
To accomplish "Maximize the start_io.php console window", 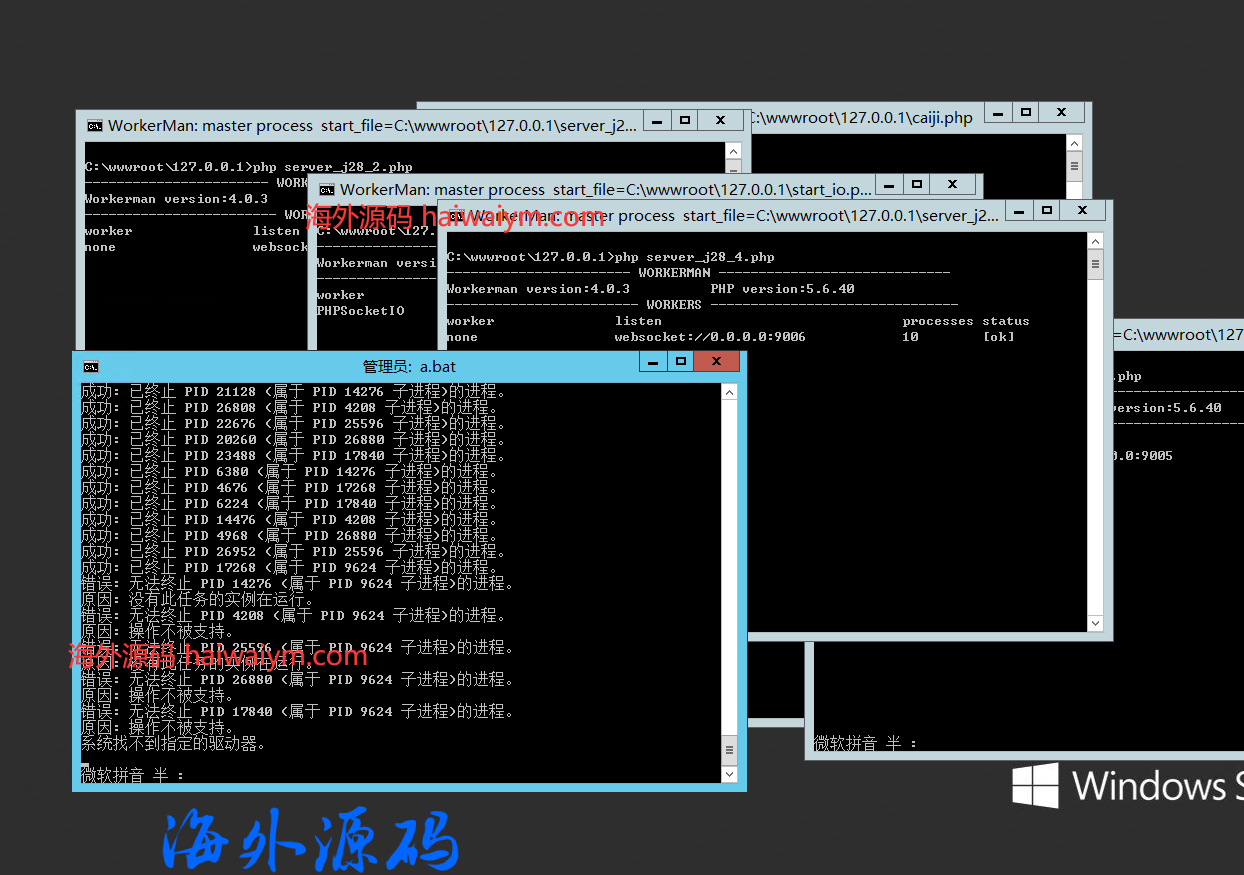I will pyautogui.click(x=917, y=184).
